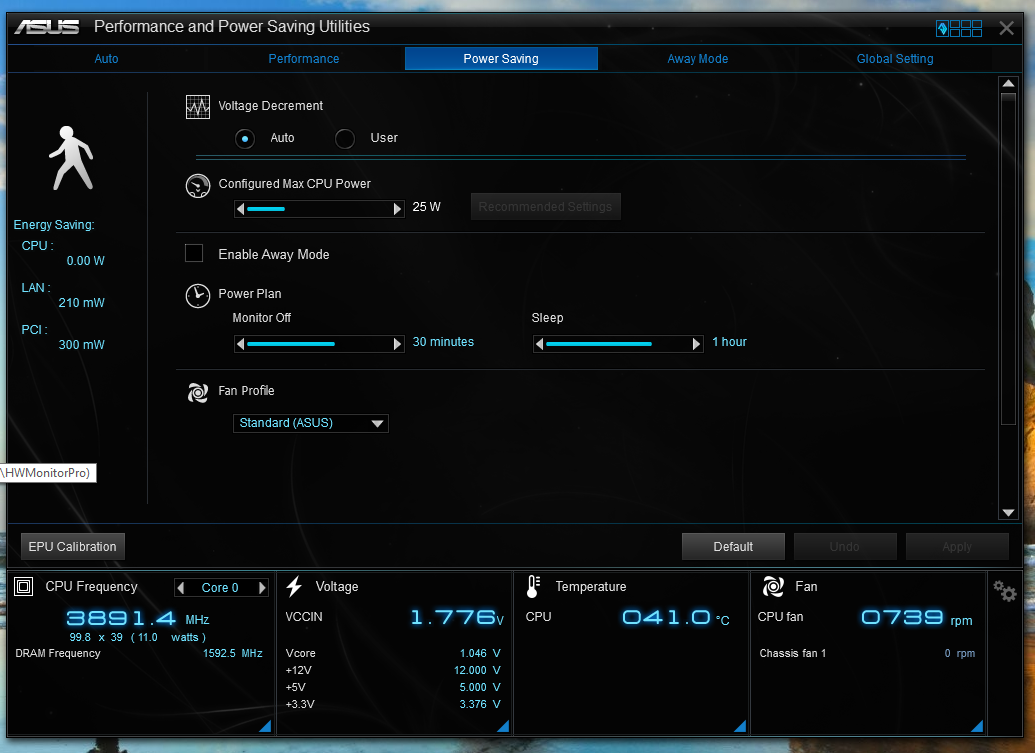Image resolution: width=1035 pixels, height=753 pixels.
Task: Select the Auto voltage decrement radio button
Action: [245, 139]
